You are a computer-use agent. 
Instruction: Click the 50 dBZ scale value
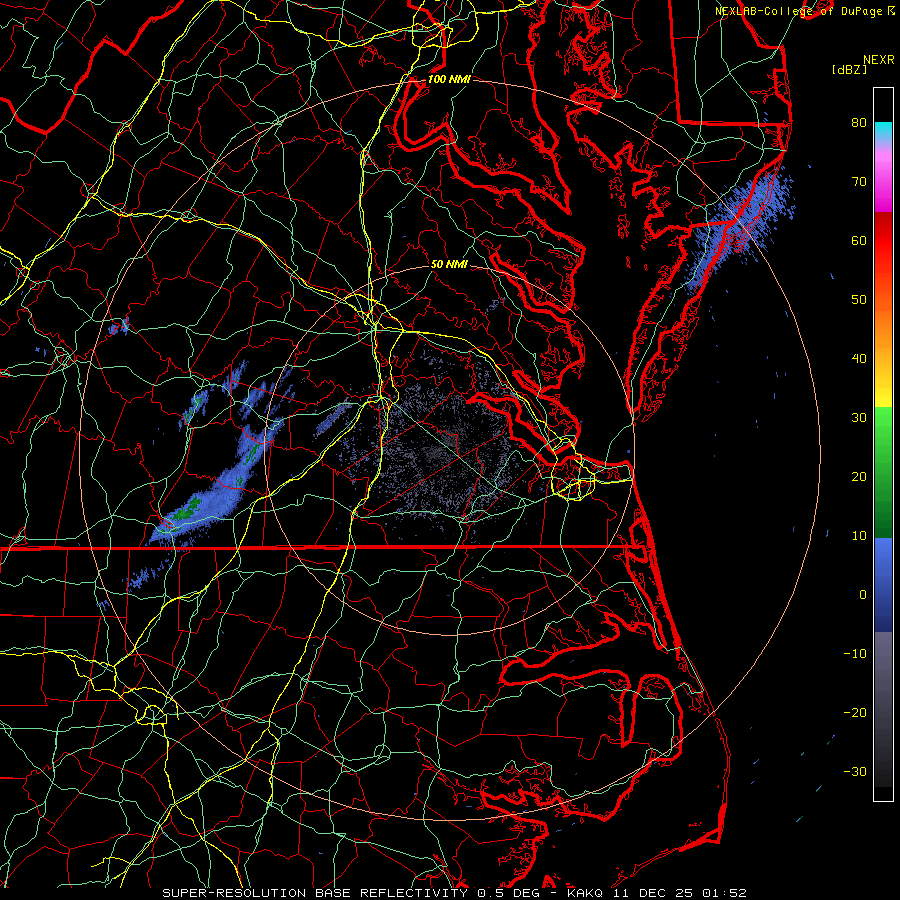[x=859, y=300]
